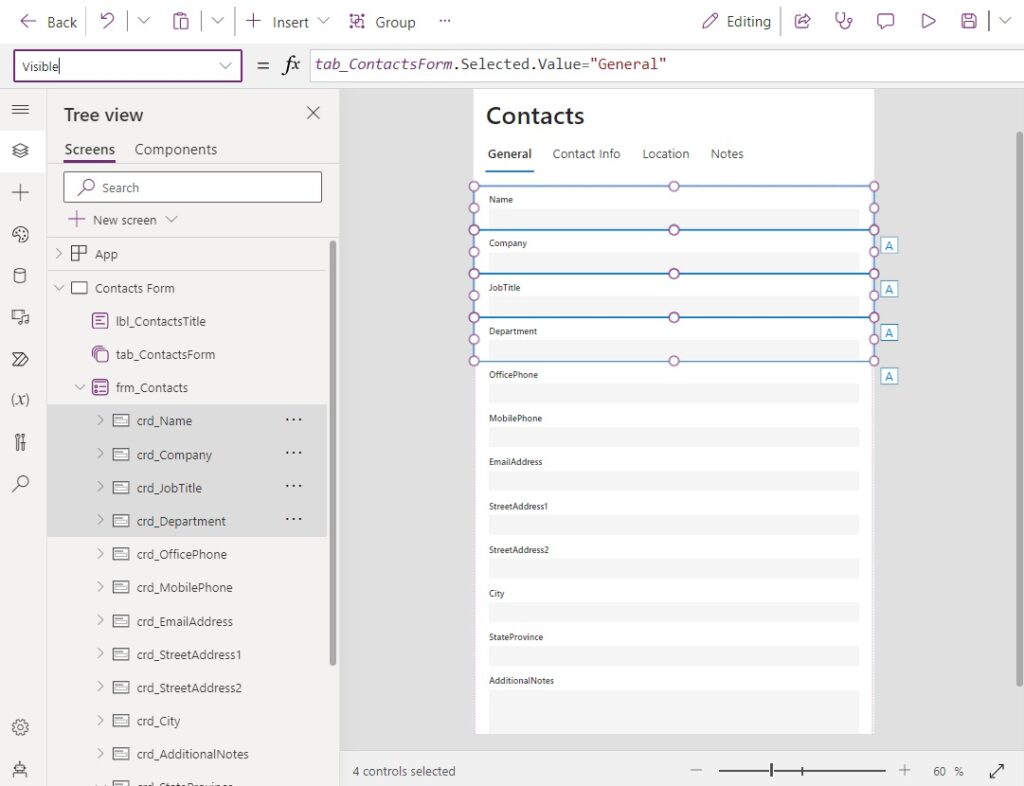1024x786 pixels.
Task: Open the Share icon in toolbar
Action: (802, 22)
